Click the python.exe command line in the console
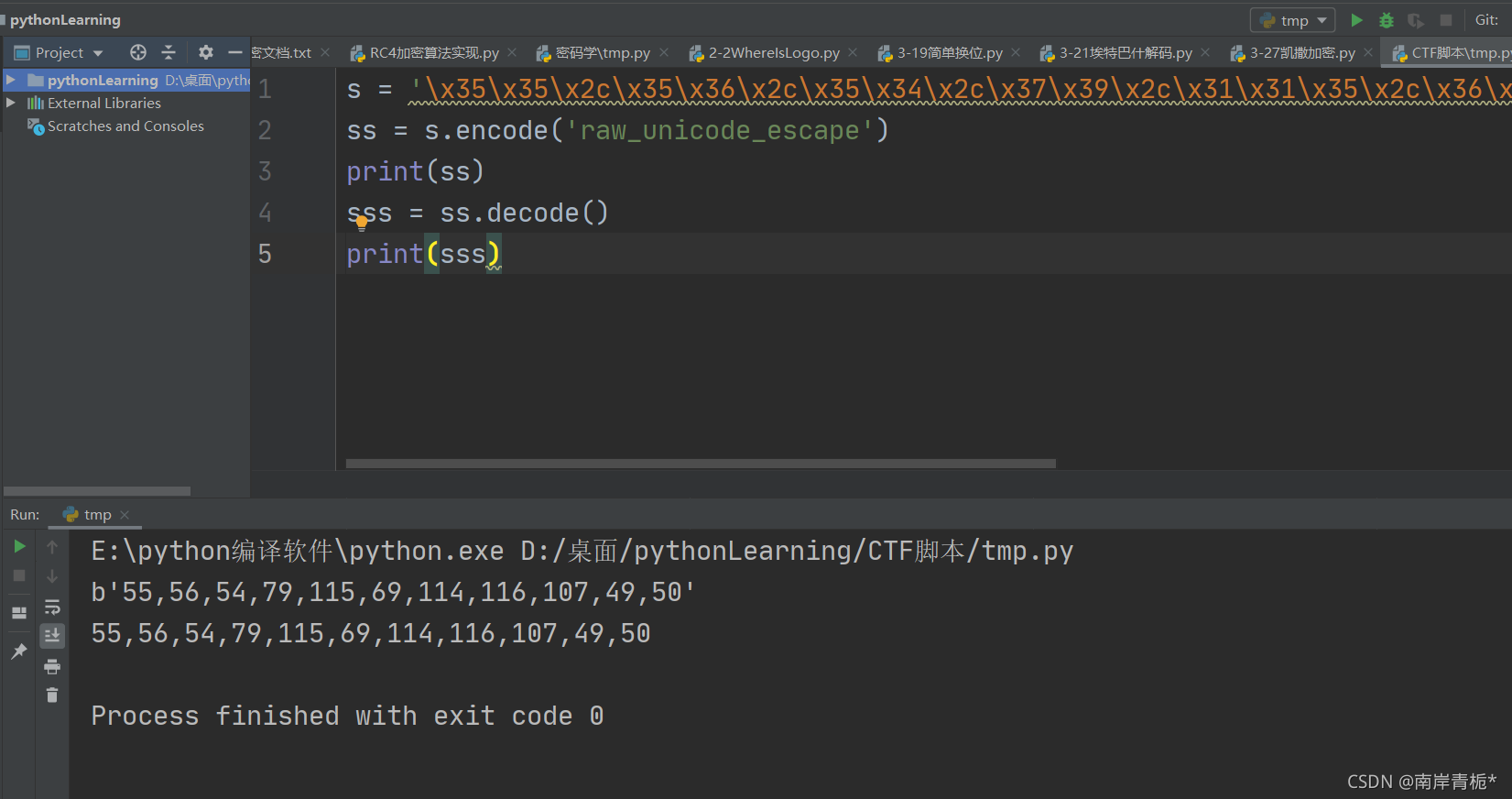1512x799 pixels. [x=582, y=551]
